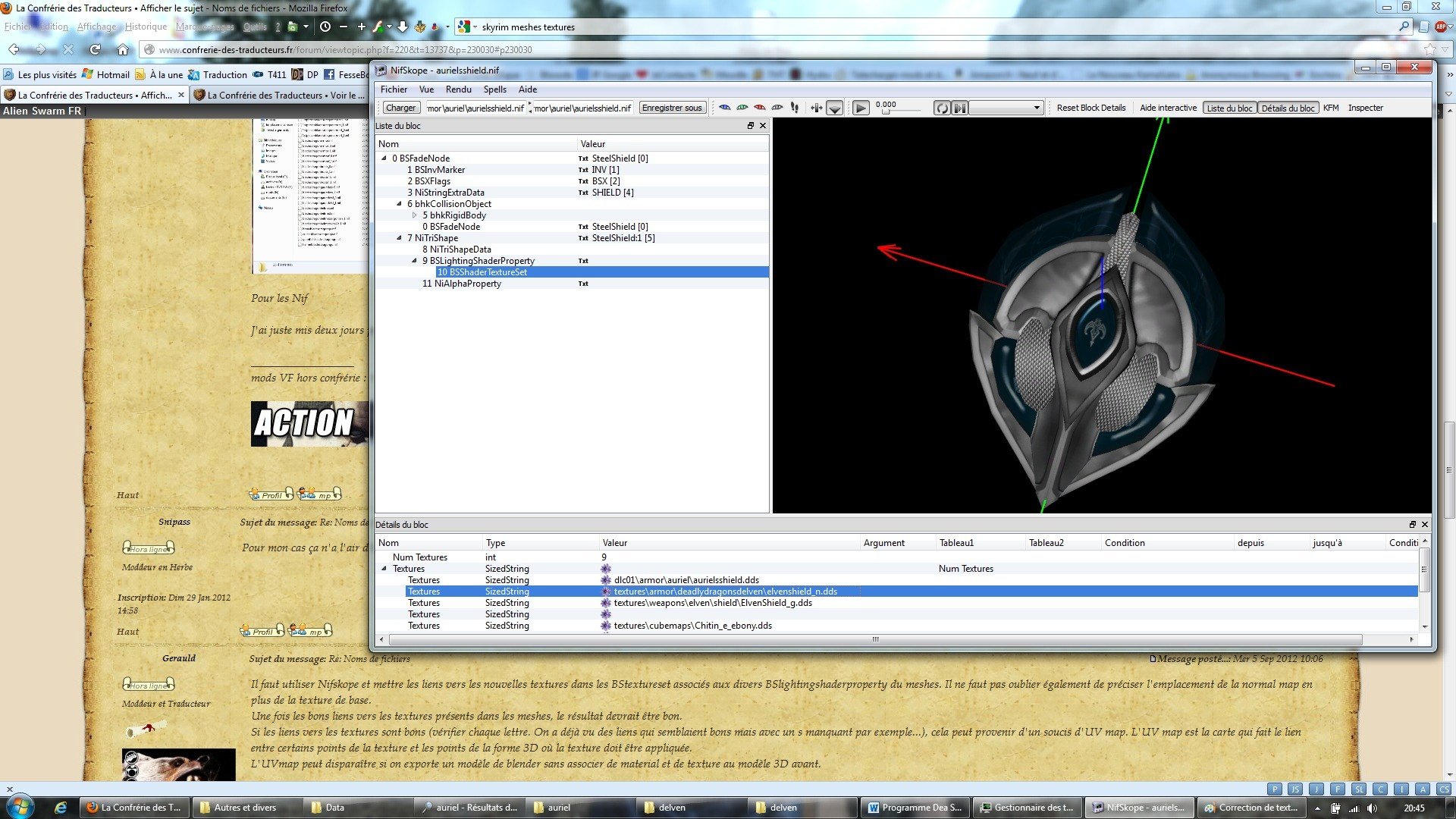1456x819 pixels.
Task: Collapse the 7 NiTriShape tree node
Action: point(400,238)
